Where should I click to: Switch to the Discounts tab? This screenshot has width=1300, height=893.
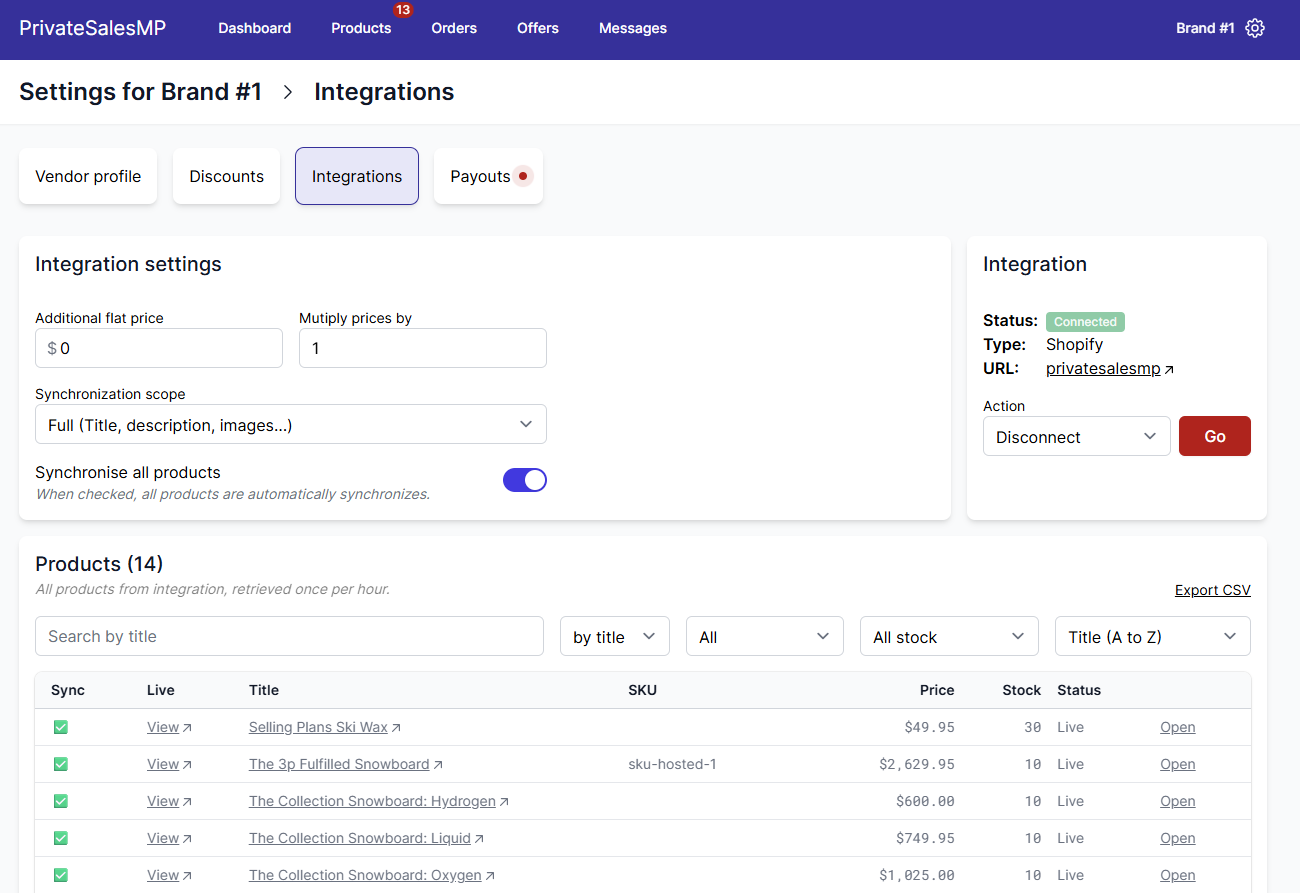227,176
